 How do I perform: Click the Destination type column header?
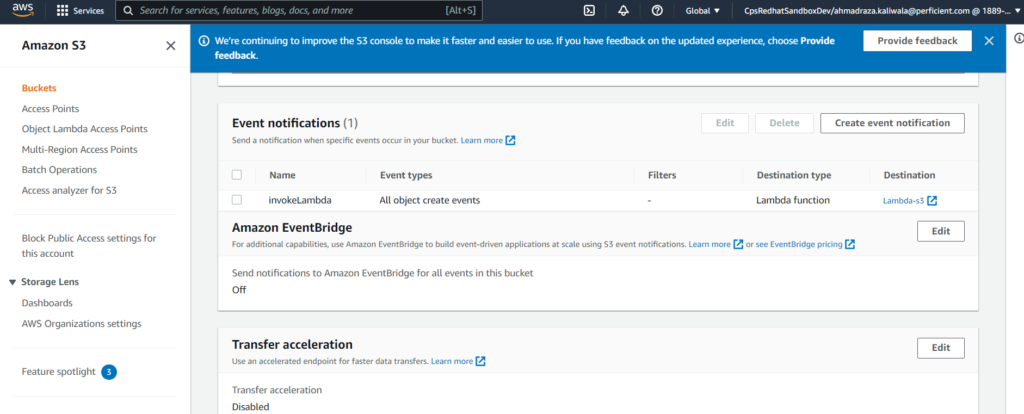pyautogui.click(x=794, y=175)
